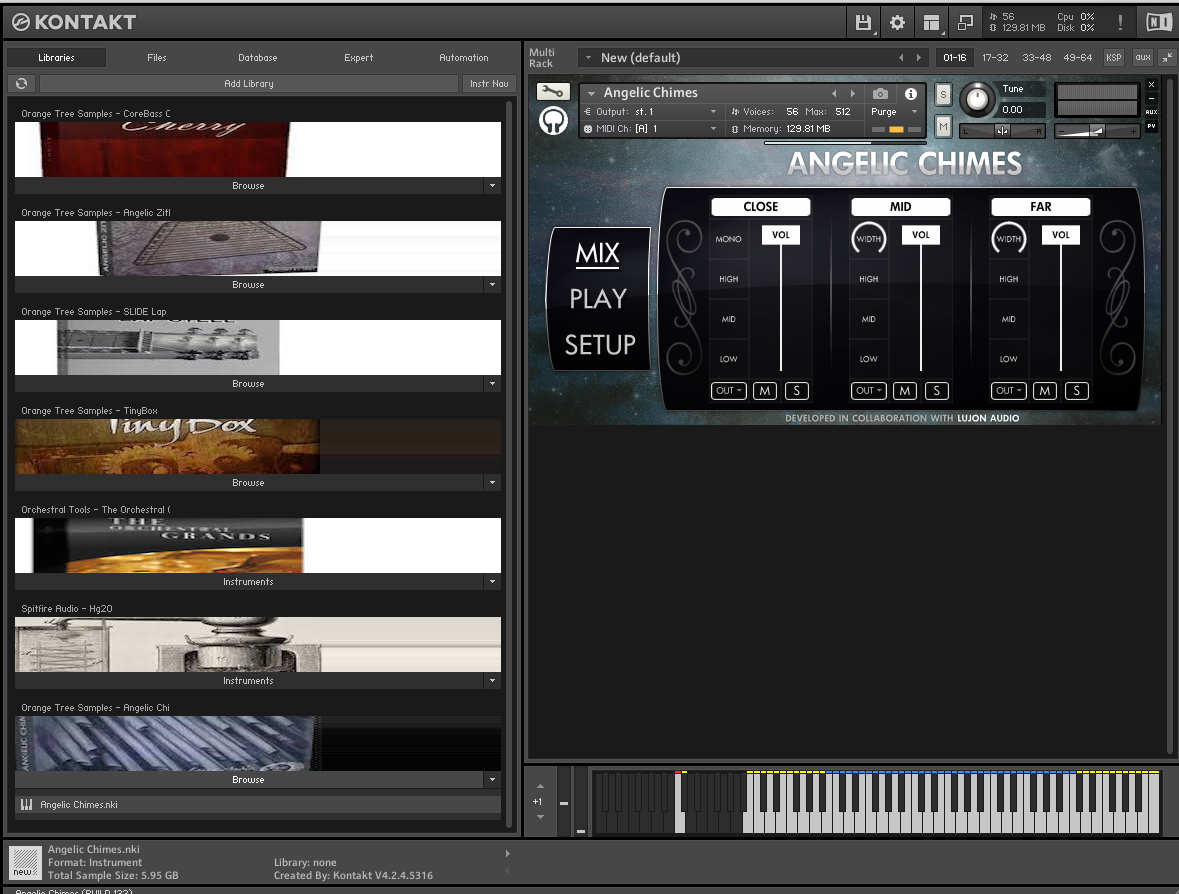Expand the info pane arrow
1179x894 pixels.
click(508, 853)
